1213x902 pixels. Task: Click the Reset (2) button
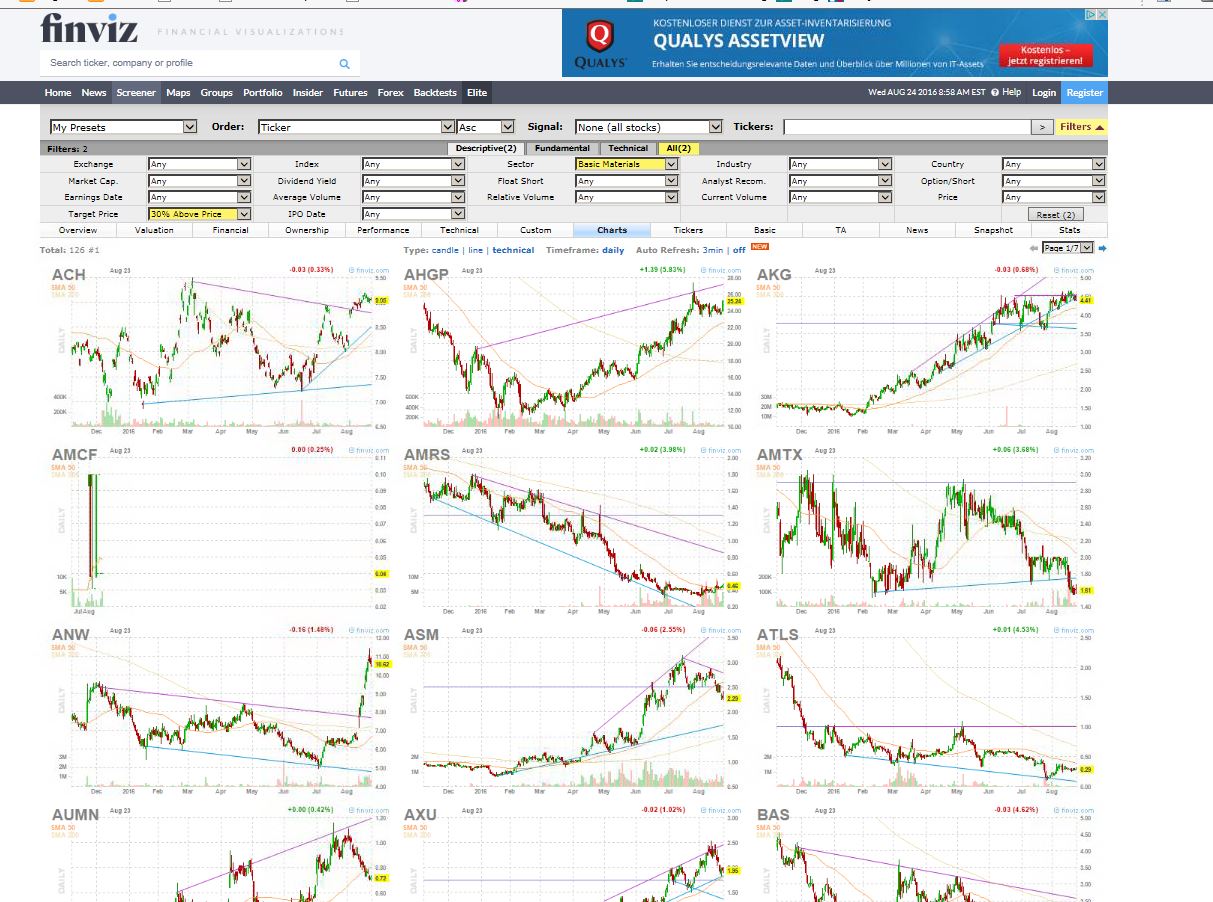[1055, 215]
